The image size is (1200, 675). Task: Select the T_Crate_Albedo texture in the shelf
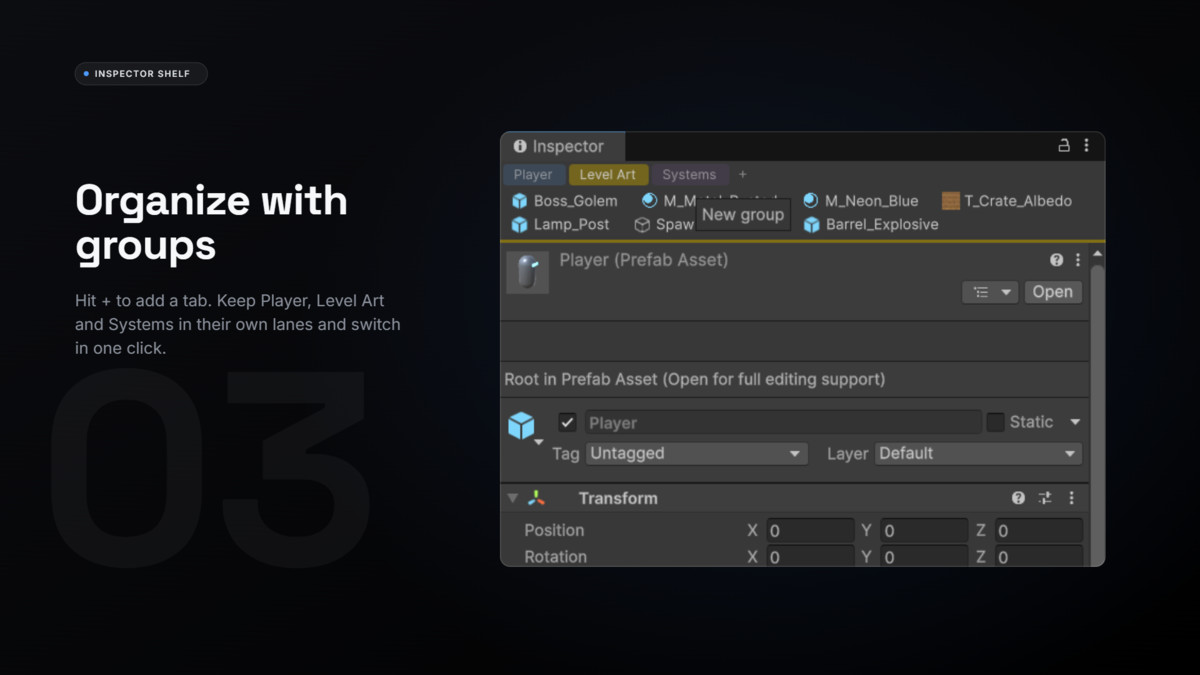[1007, 201]
